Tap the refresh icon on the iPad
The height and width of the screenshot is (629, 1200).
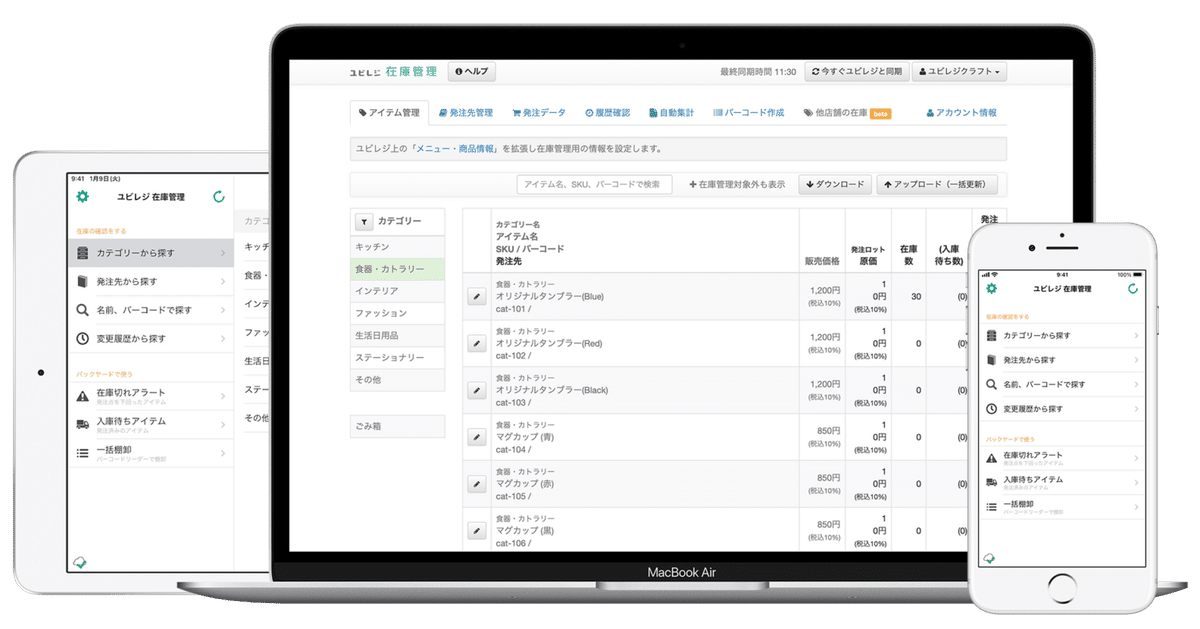(x=219, y=197)
